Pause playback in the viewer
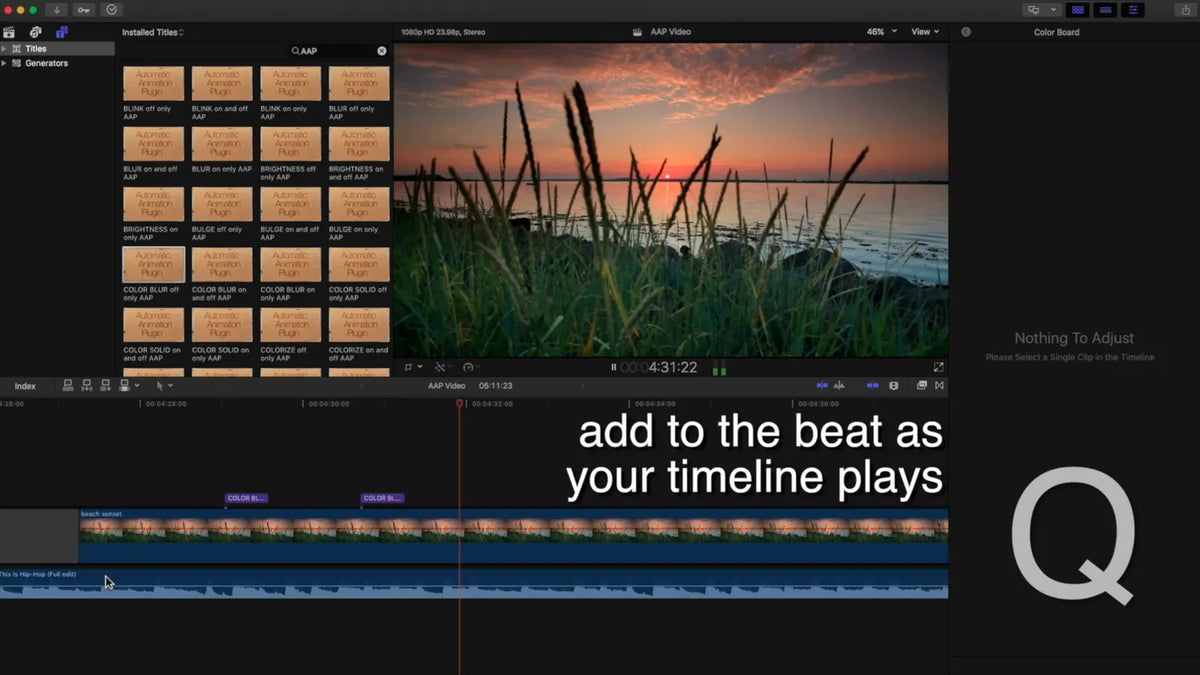Viewport: 1200px width, 675px height. point(613,367)
